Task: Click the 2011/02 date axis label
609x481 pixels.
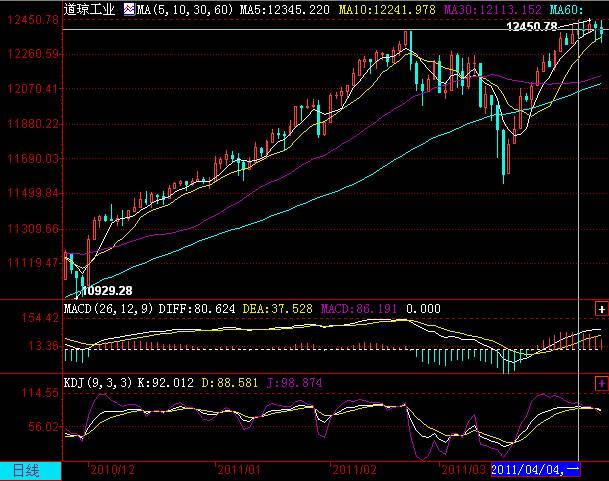Action: click(x=355, y=470)
